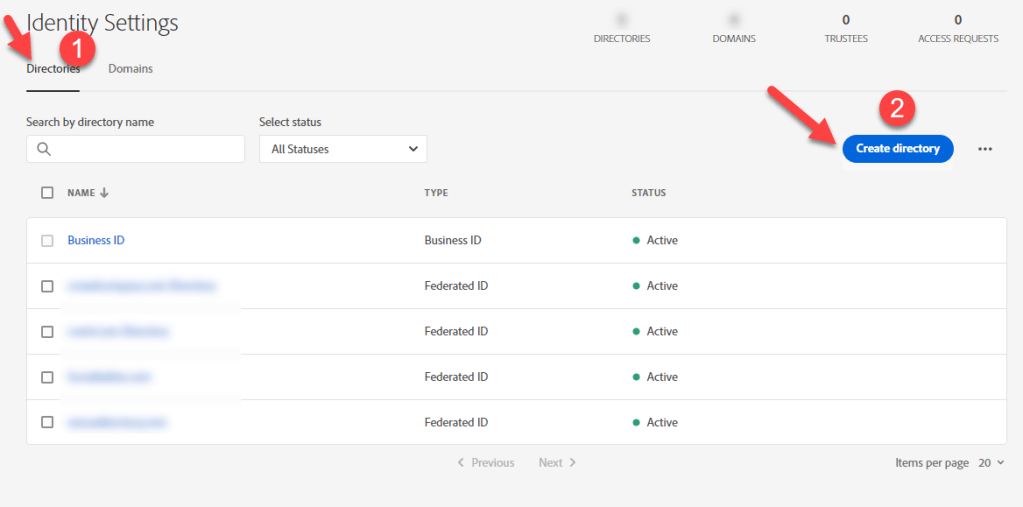Check the Business ID row checkbox
1023x507 pixels.
[x=47, y=241]
